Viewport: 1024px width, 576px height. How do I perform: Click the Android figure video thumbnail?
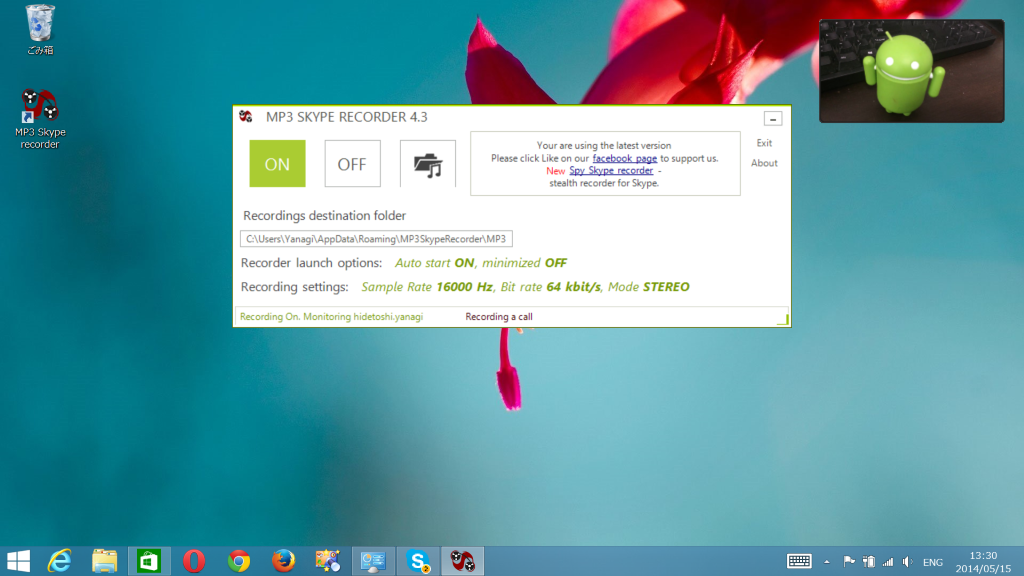click(912, 71)
